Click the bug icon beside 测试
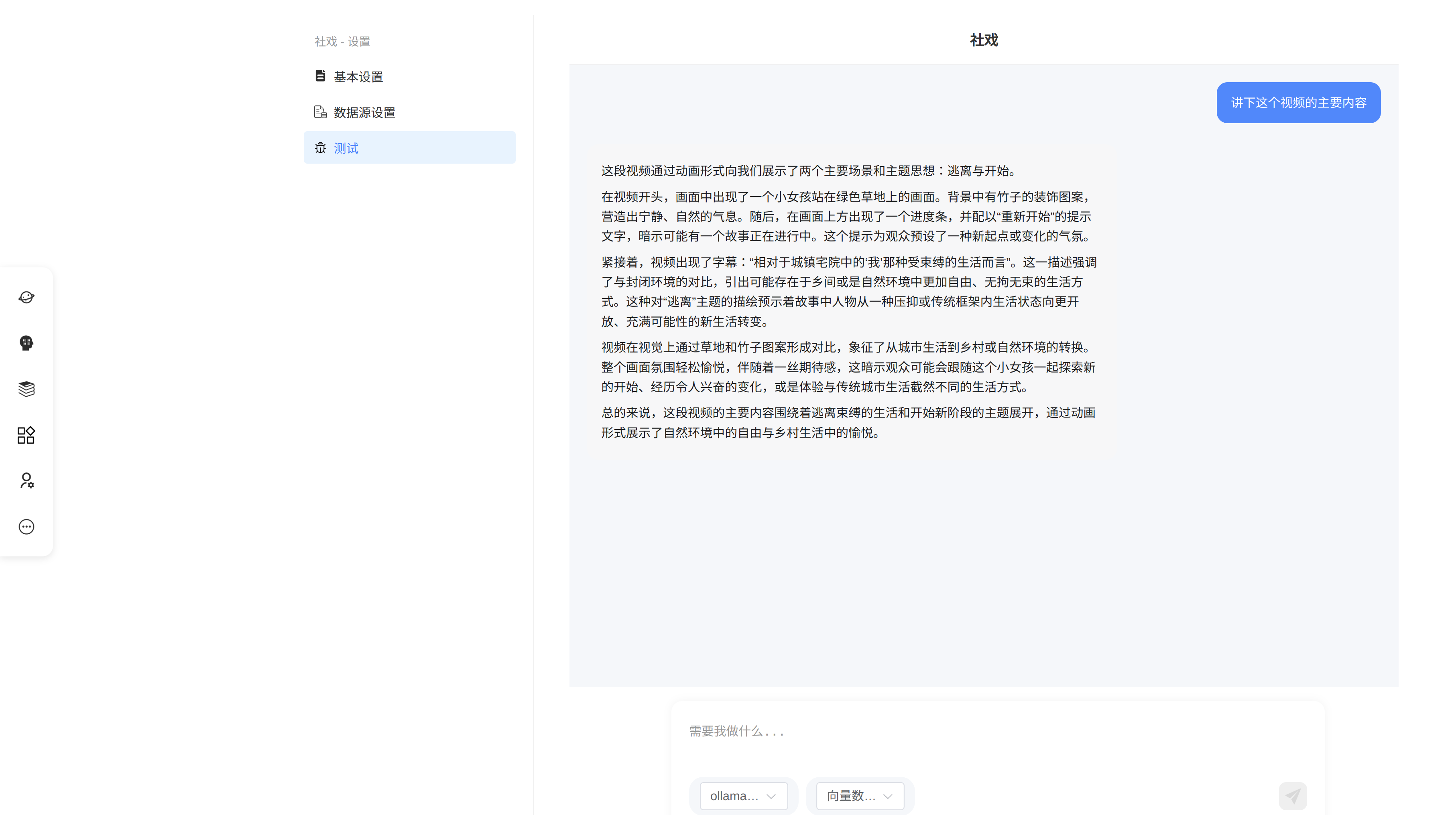Viewport: 1456px width, 815px height. [321, 148]
